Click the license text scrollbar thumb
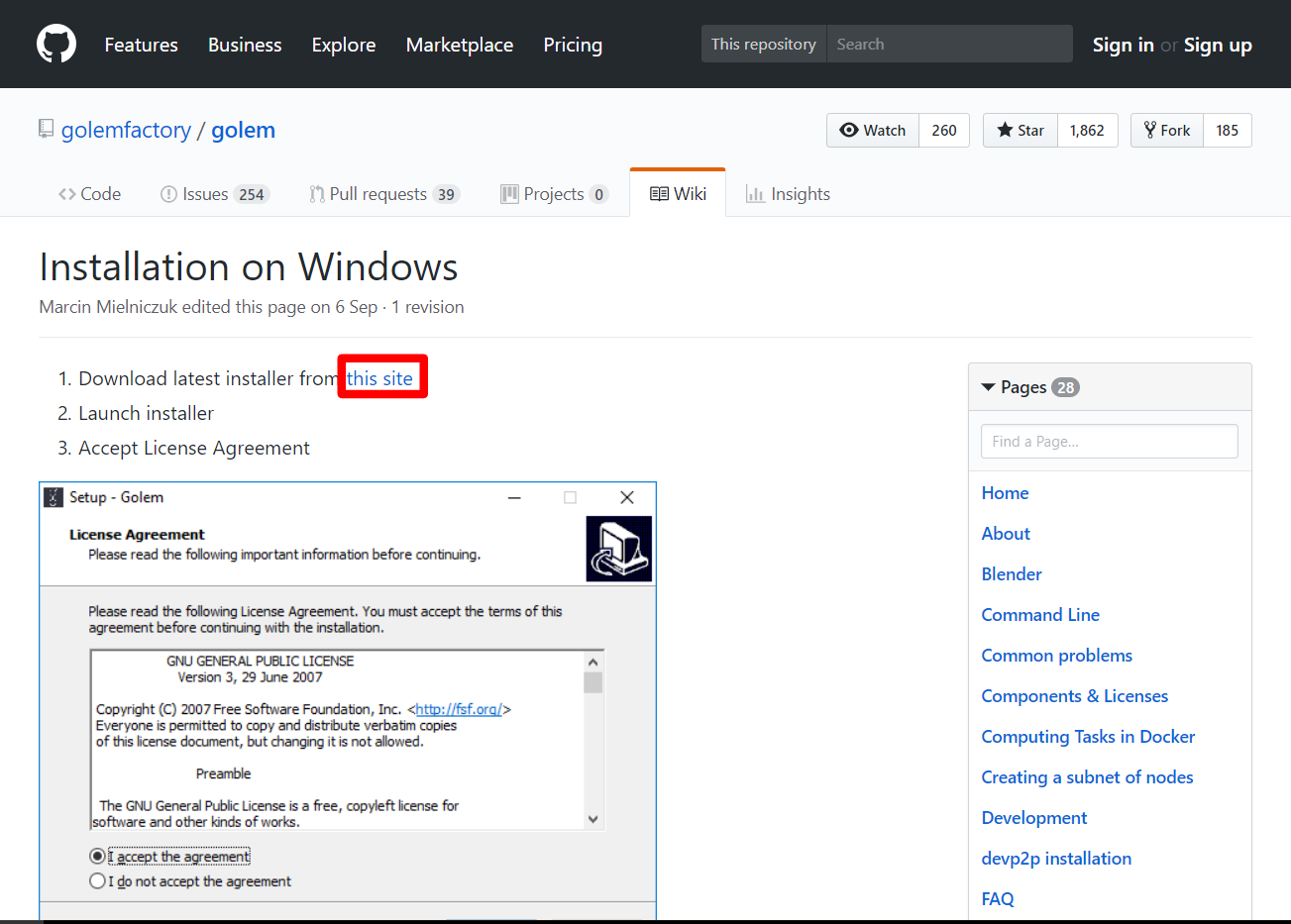Viewport: 1291px width, 924px height. (593, 682)
